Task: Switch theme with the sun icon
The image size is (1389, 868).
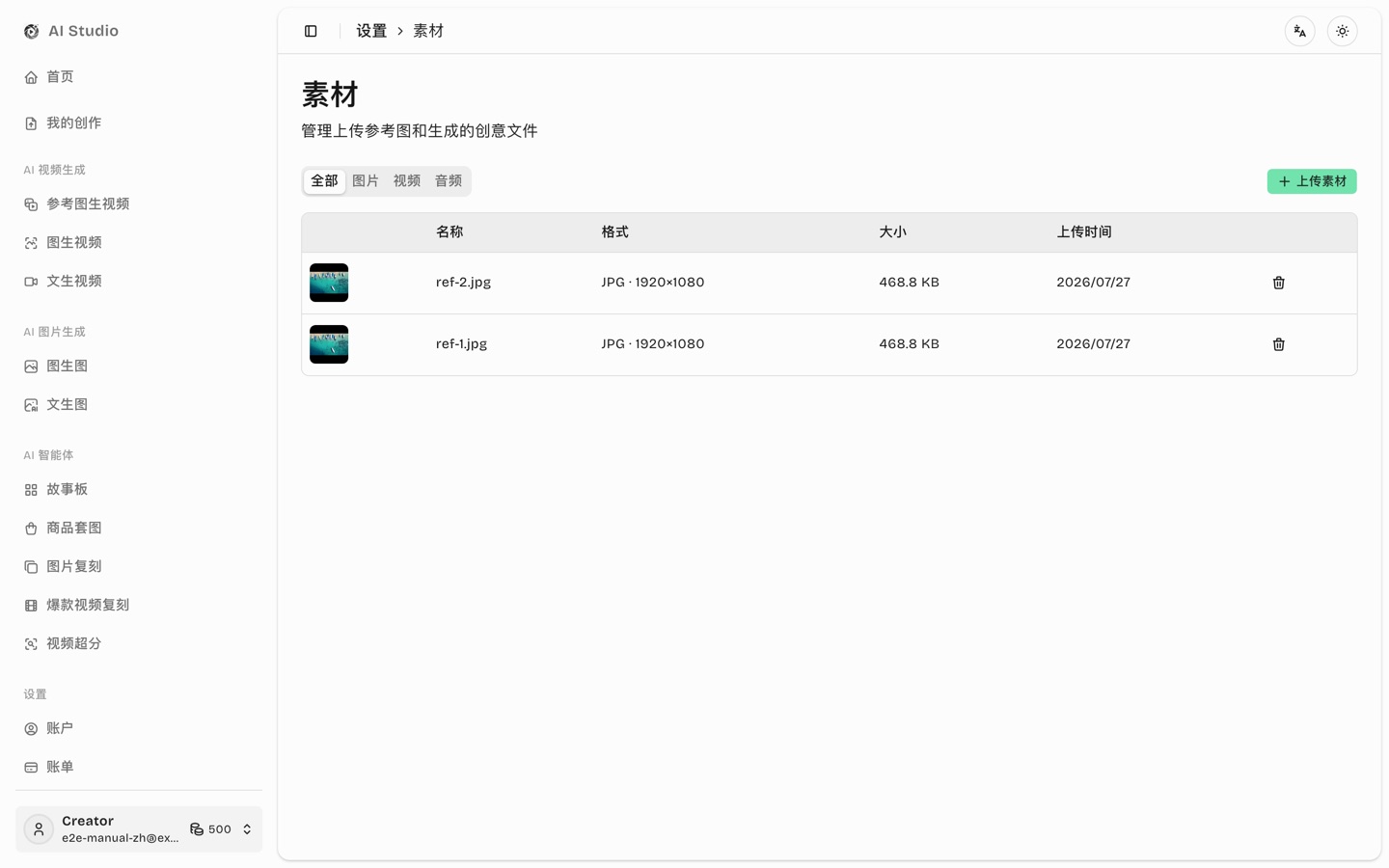Action: (1342, 31)
